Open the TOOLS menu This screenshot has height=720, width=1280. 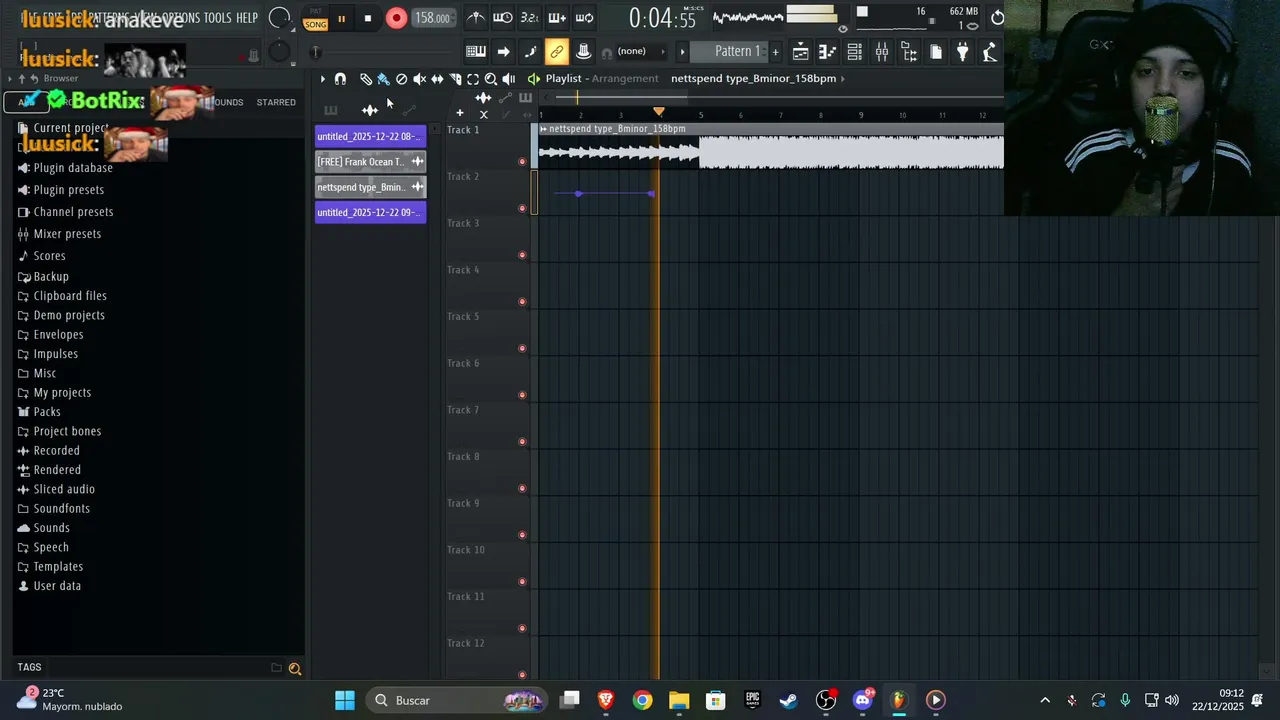click(x=217, y=18)
